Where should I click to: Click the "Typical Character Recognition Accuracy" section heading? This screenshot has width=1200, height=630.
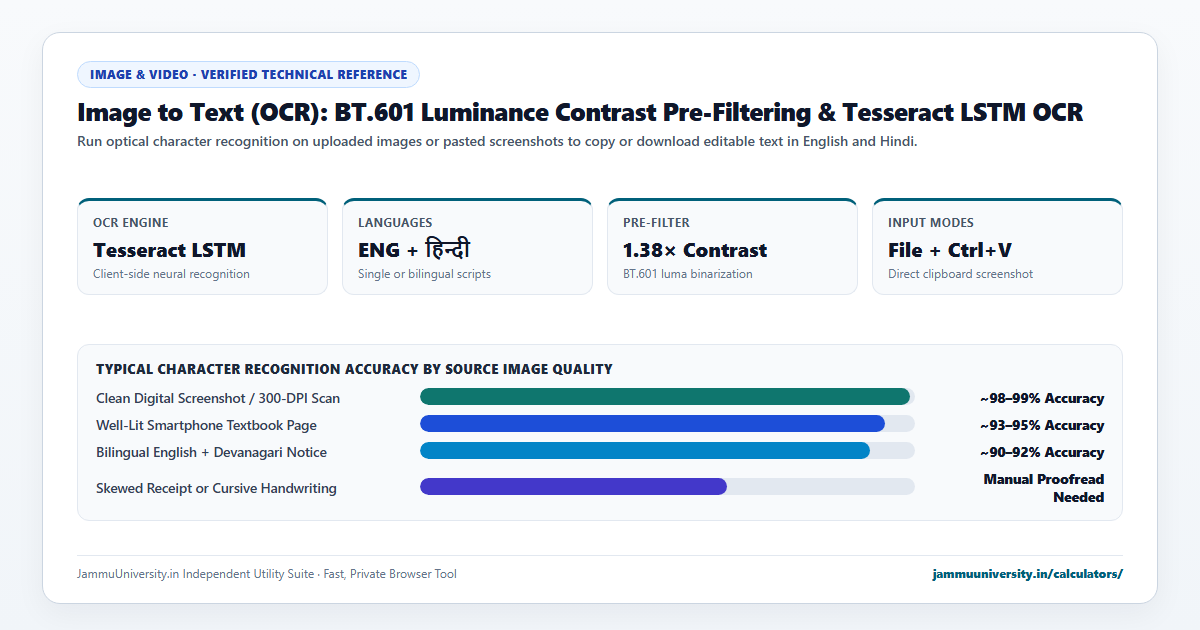(354, 369)
